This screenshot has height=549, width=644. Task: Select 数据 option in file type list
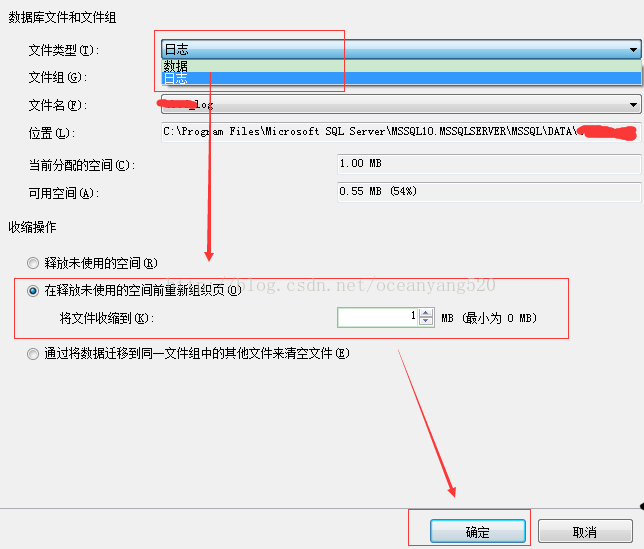(401, 66)
